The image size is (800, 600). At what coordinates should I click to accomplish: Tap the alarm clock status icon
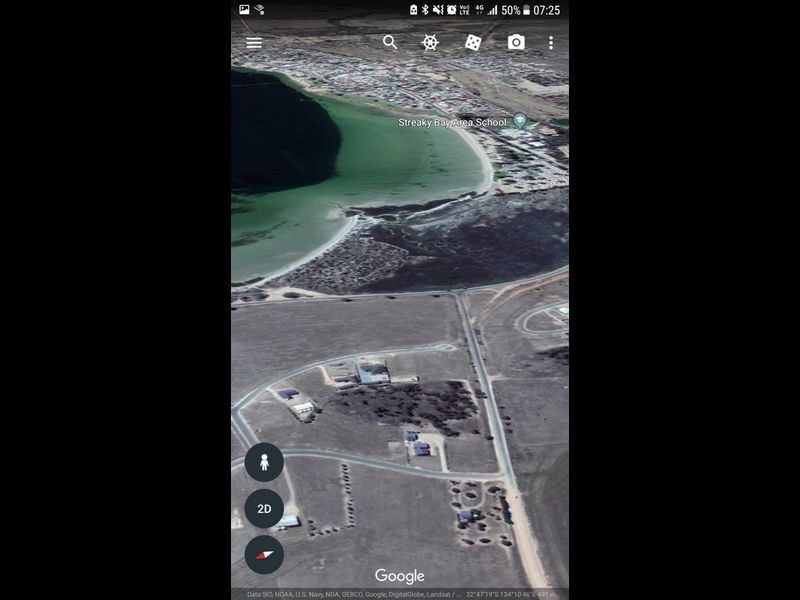[452, 10]
